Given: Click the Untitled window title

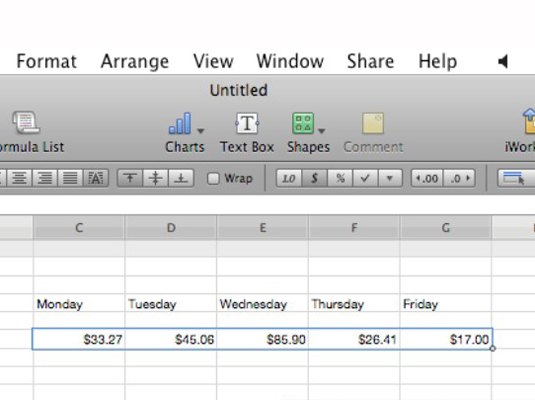Looking at the screenshot, I should pos(238,90).
